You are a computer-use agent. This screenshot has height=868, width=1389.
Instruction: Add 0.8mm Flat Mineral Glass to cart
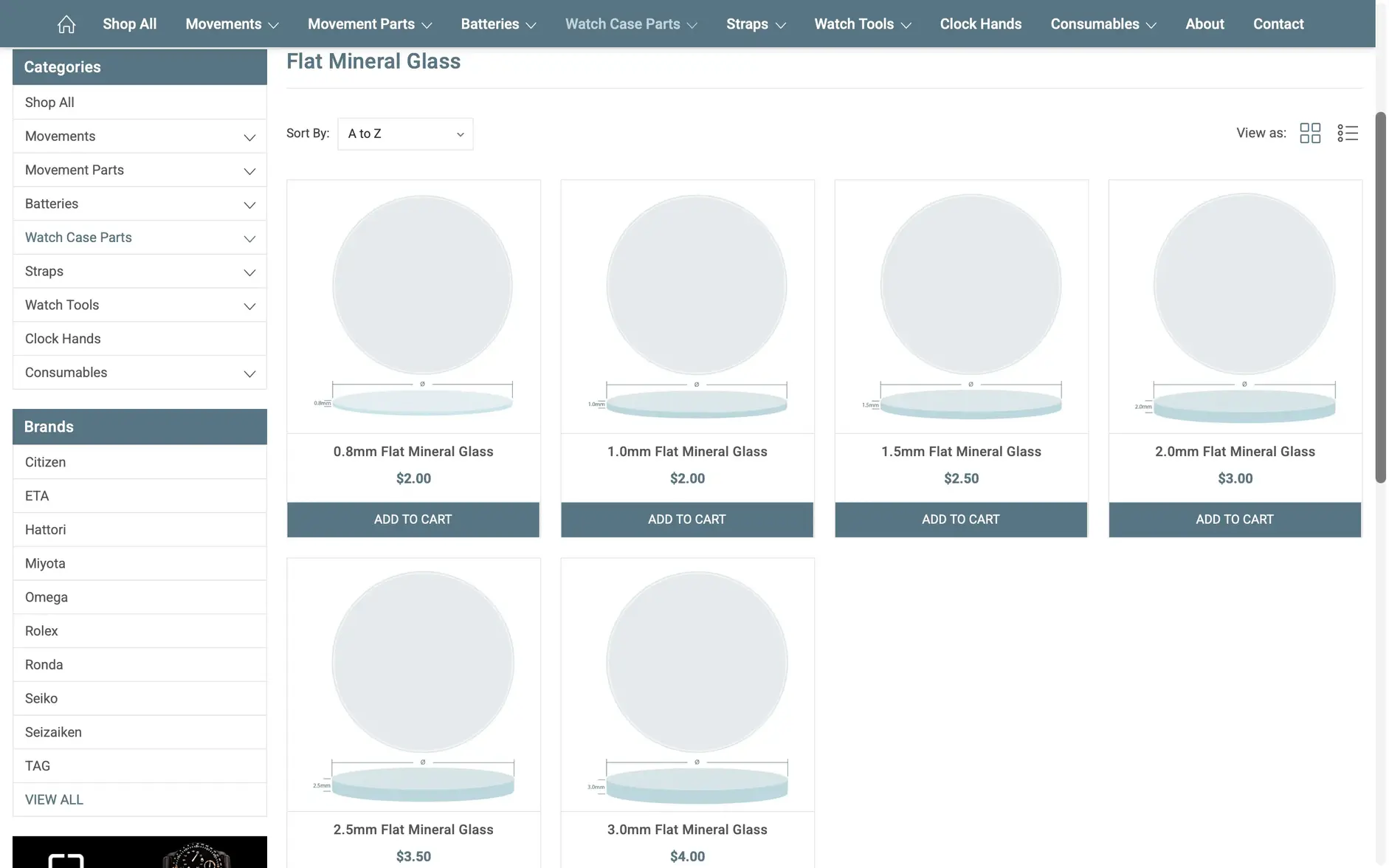tap(413, 519)
